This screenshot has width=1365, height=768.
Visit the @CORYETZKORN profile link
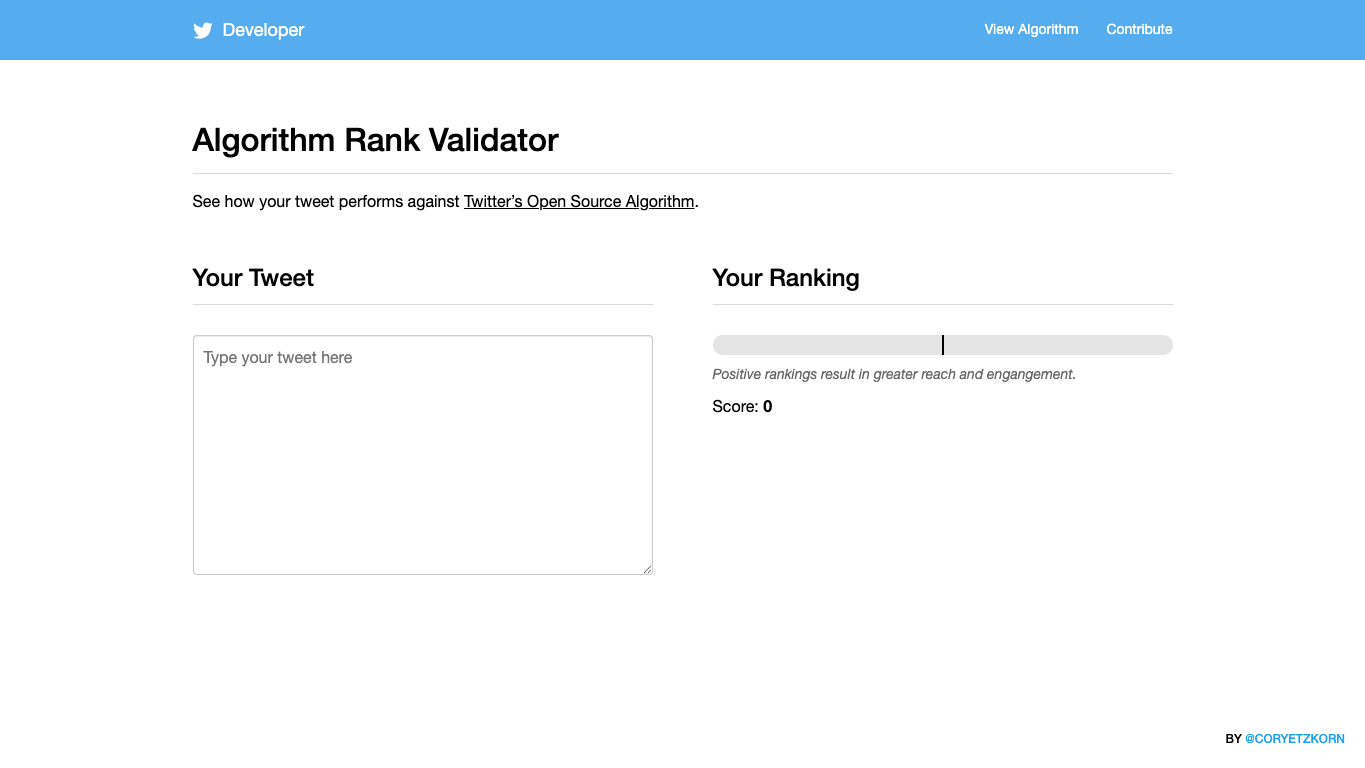1294,739
